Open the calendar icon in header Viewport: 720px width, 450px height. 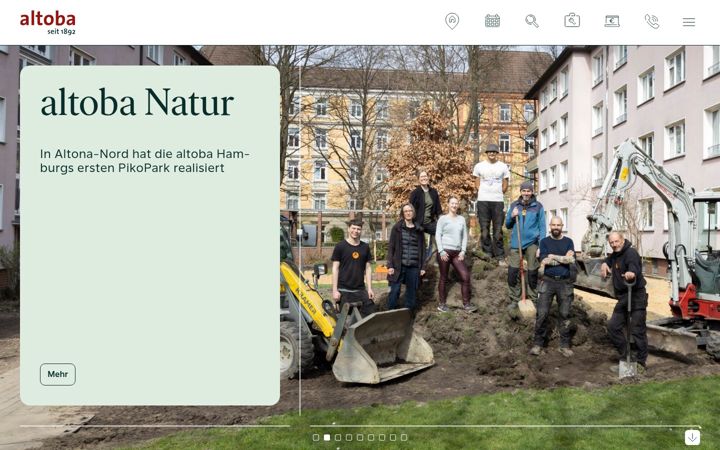tap(492, 21)
